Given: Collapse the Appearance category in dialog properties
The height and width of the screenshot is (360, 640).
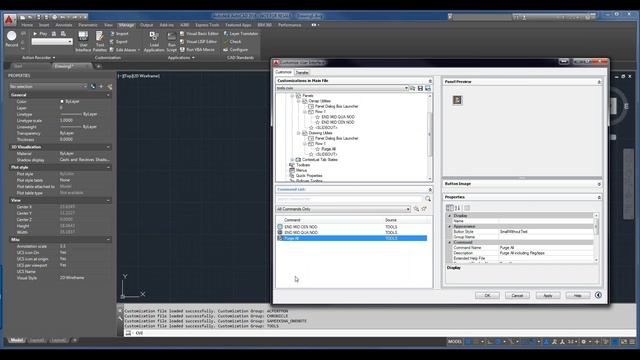Looking at the screenshot, I should click(x=450, y=226).
